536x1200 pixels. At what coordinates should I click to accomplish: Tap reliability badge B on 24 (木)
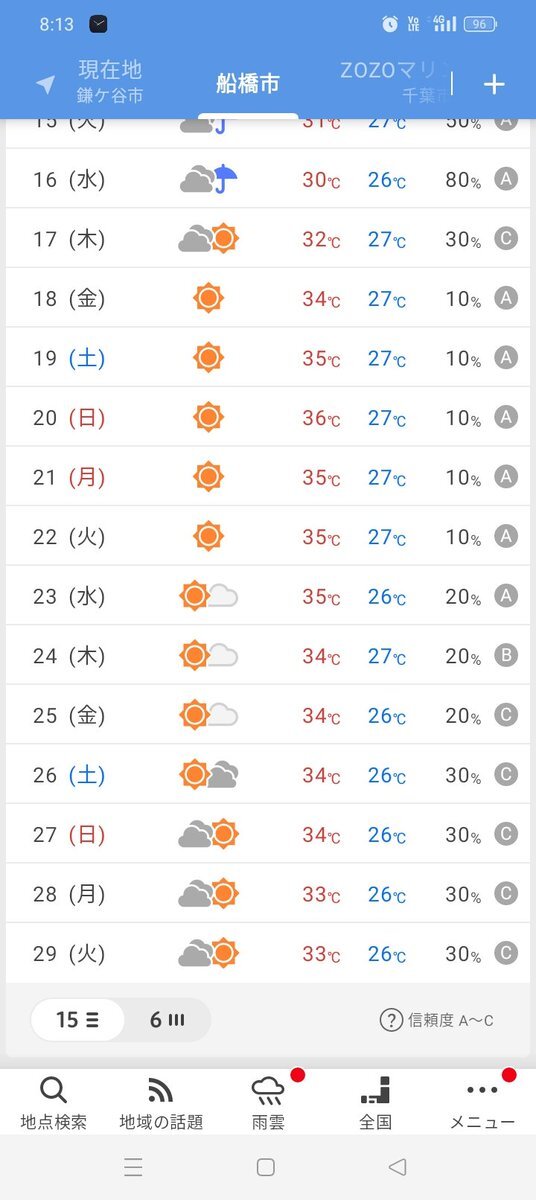[506, 656]
